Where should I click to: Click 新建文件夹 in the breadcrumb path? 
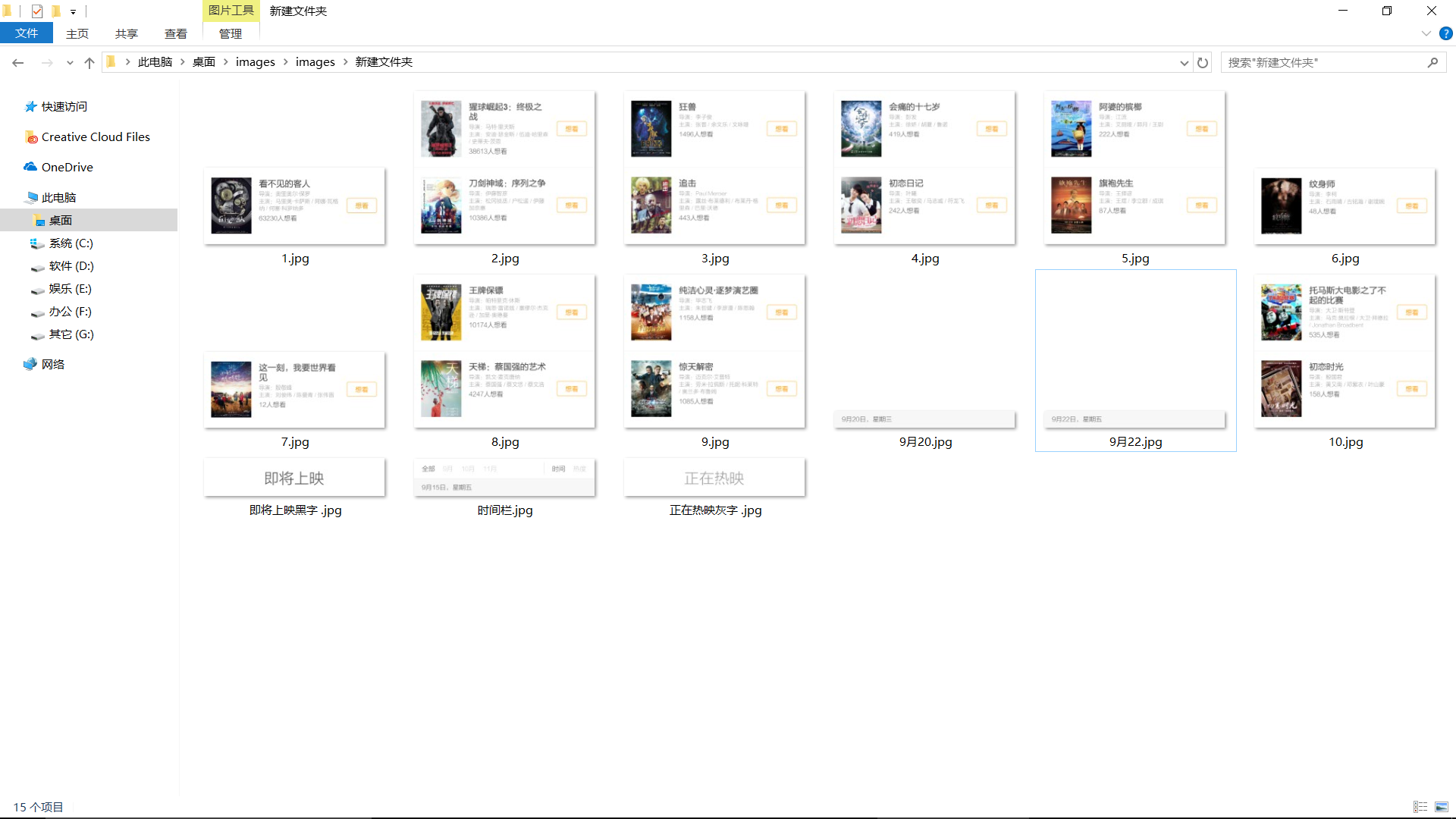[x=384, y=62]
